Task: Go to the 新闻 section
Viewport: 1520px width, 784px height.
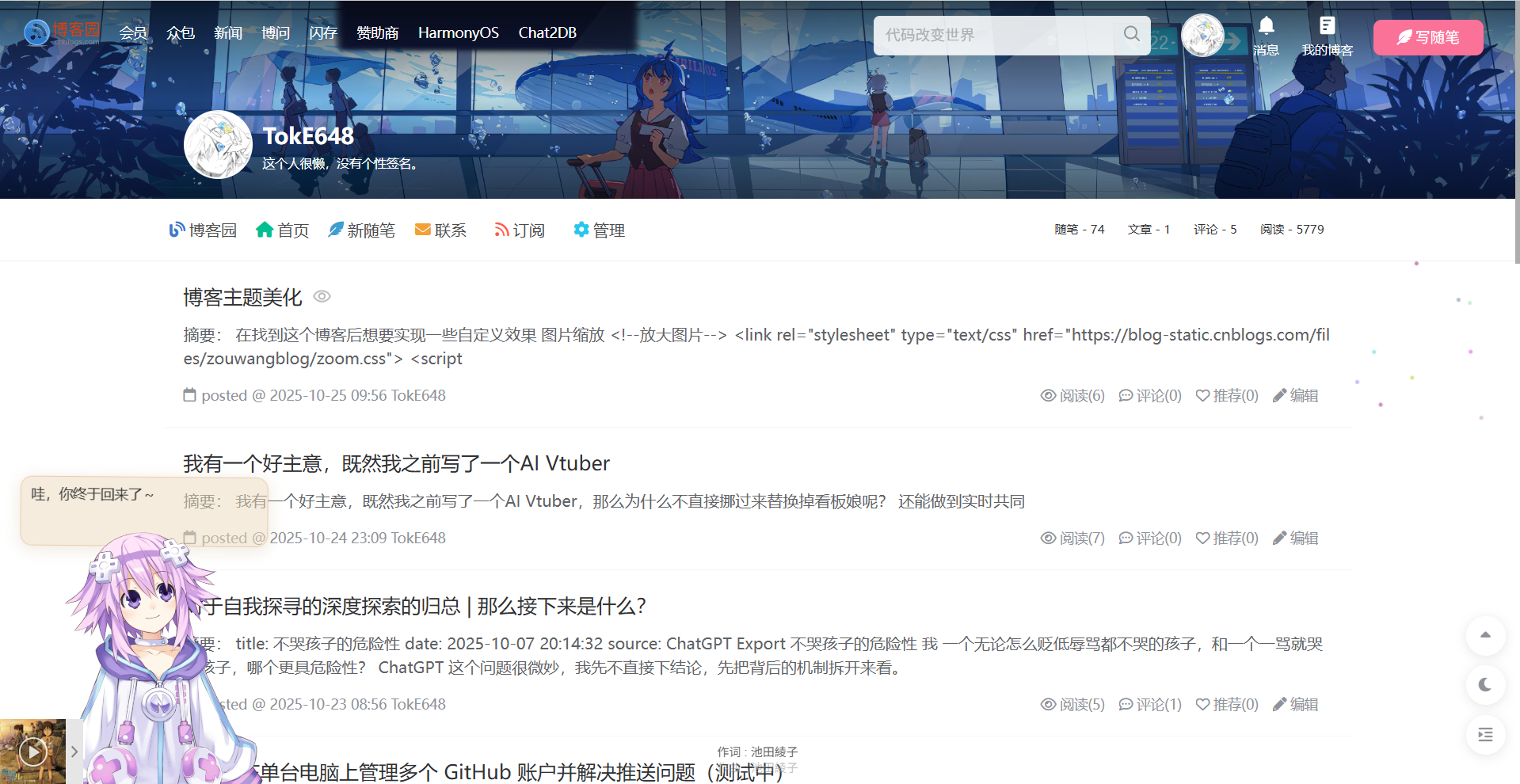Action: click(x=228, y=33)
